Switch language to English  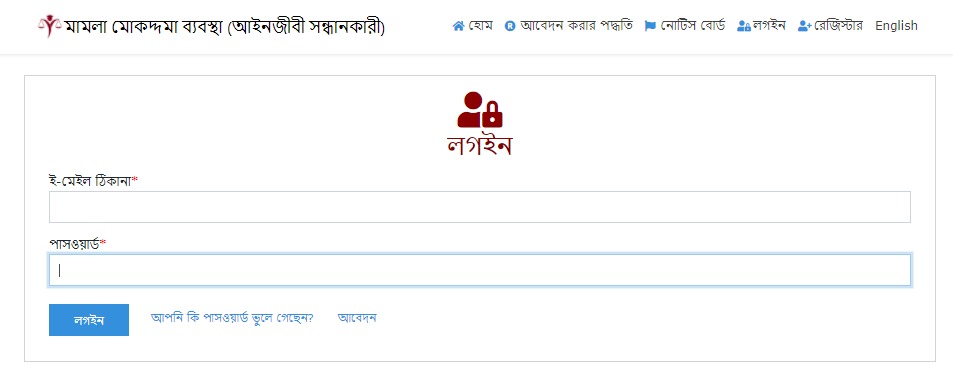[x=896, y=26]
